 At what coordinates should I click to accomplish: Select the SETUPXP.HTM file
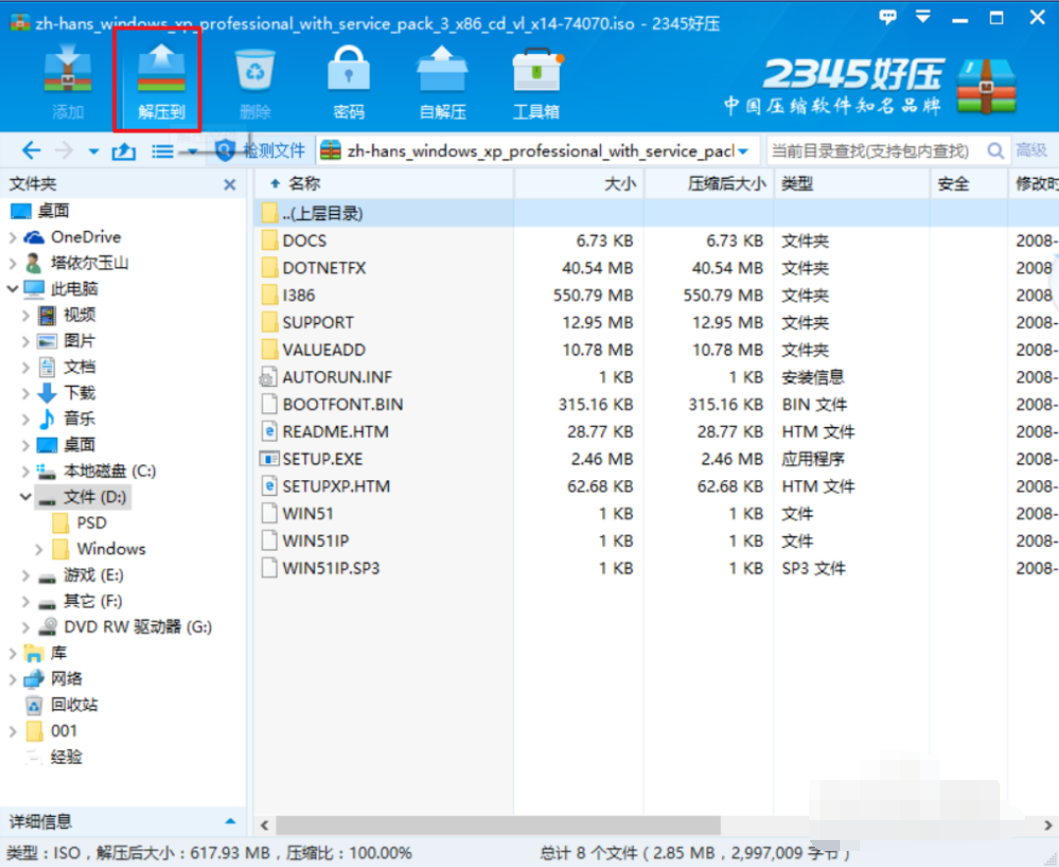336,486
